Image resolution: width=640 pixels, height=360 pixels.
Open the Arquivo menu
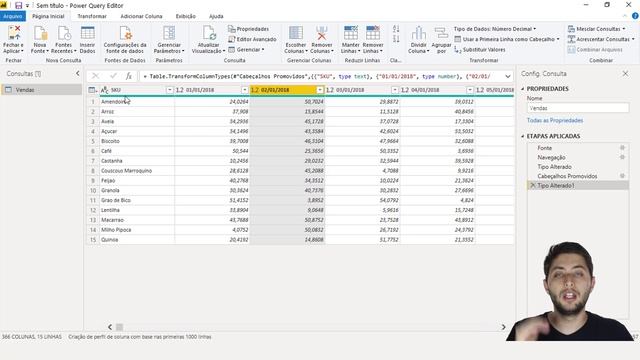pyautogui.click(x=13, y=16)
